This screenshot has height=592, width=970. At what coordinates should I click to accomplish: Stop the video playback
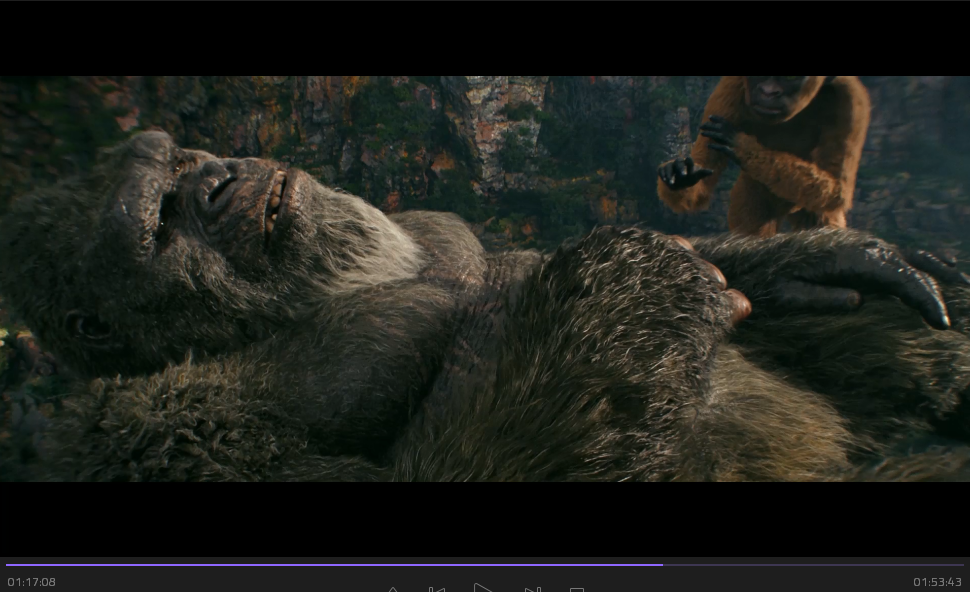[577, 589]
